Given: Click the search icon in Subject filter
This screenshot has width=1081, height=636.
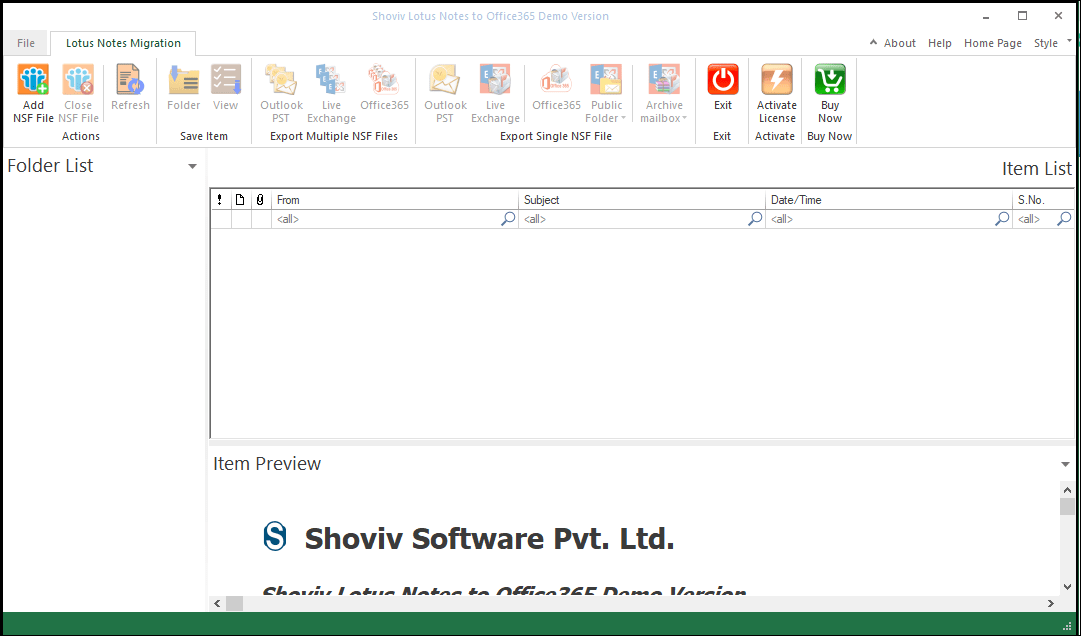Looking at the screenshot, I should tap(754, 218).
